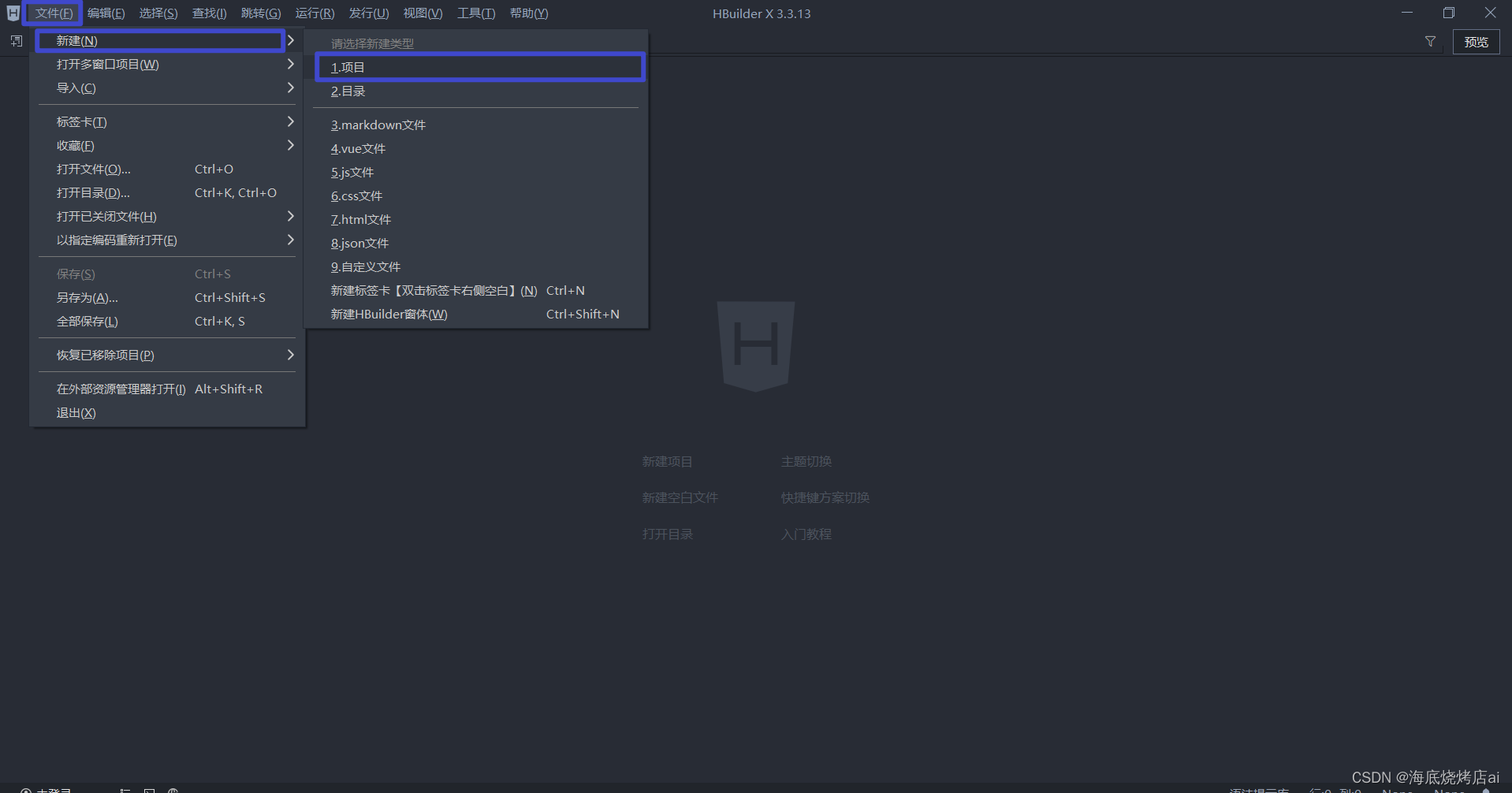Viewport: 1512px width, 793px height.
Task: Click the funnel filter icon
Action: pyautogui.click(x=1430, y=42)
